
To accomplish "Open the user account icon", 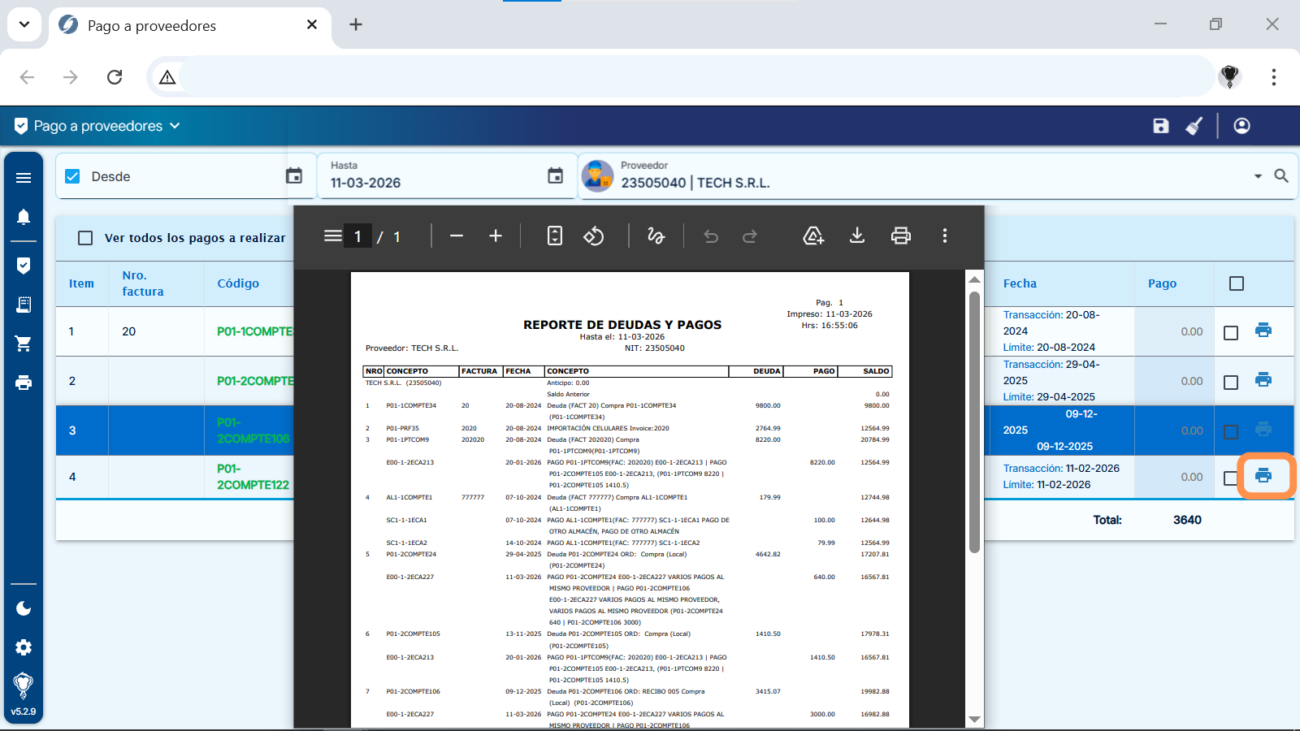I will [x=1242, y=126].
